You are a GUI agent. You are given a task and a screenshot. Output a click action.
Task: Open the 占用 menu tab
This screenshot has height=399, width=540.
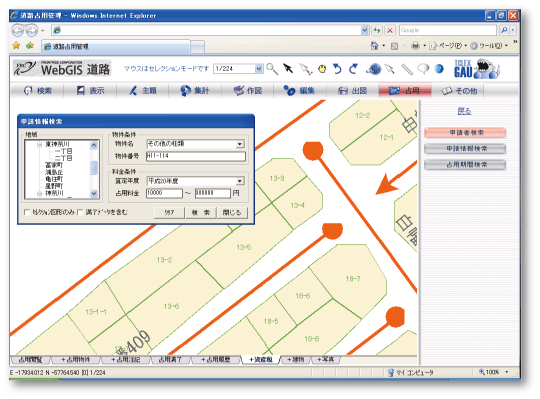point(405,91)
